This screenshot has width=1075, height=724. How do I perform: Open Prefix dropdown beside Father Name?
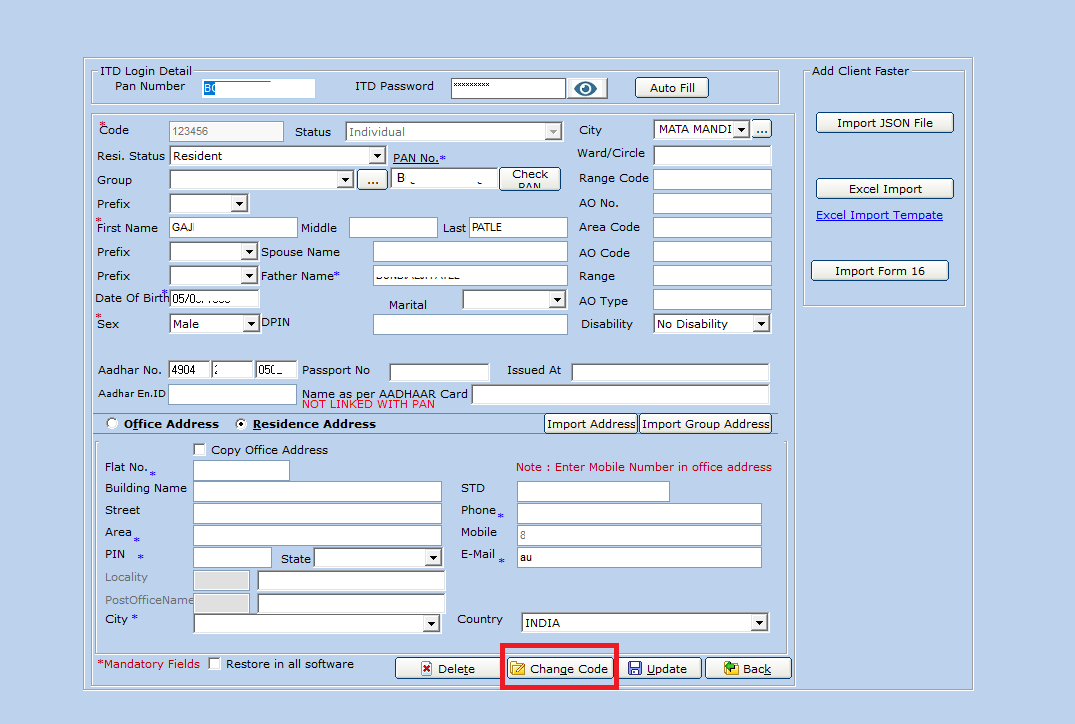click(x=250, y=276)
